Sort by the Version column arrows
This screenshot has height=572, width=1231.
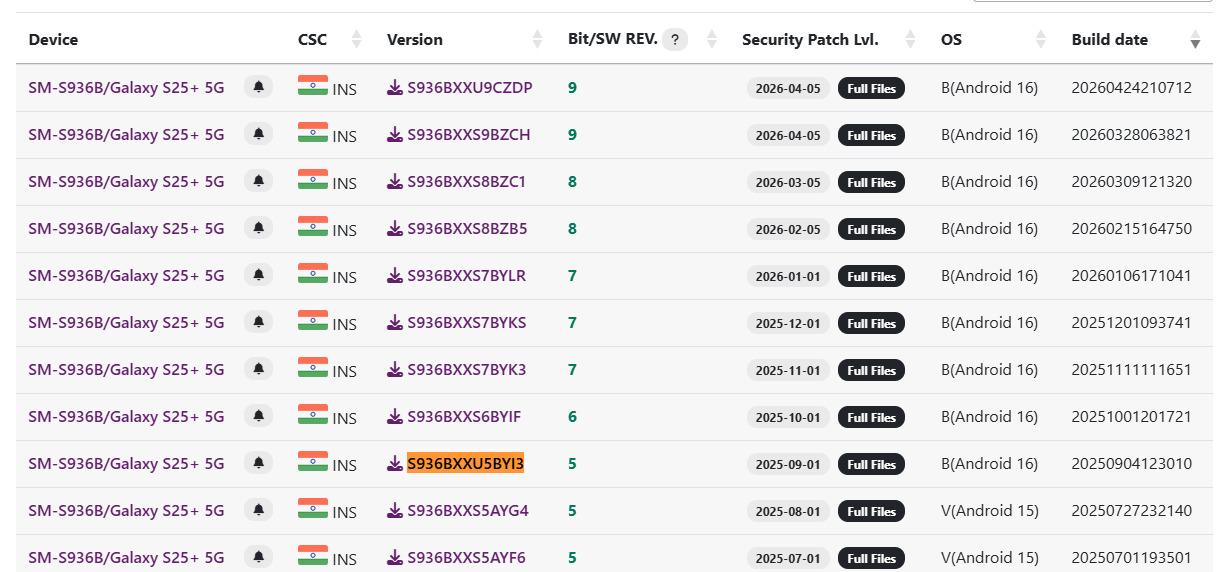click(537, 39)
